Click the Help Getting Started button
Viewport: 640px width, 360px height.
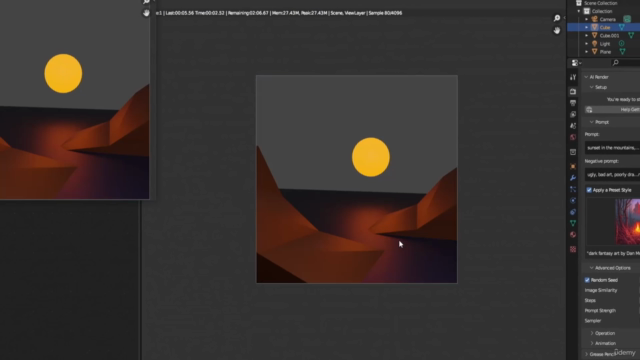(612, 109)
